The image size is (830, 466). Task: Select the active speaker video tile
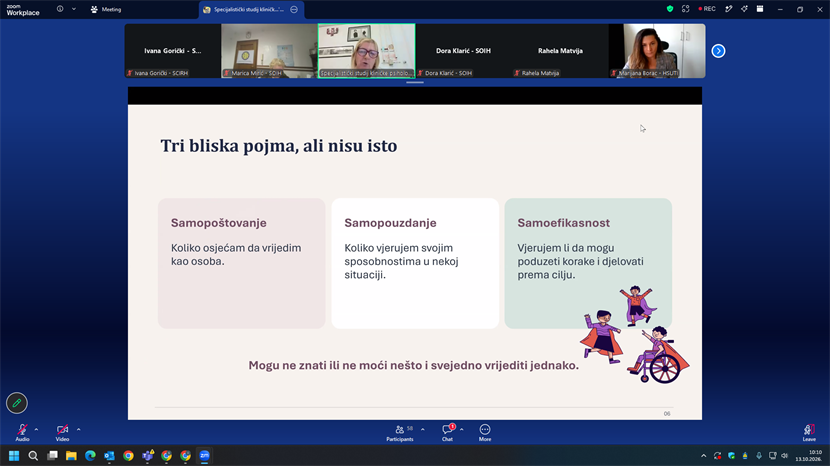click(x=366, y=51)
